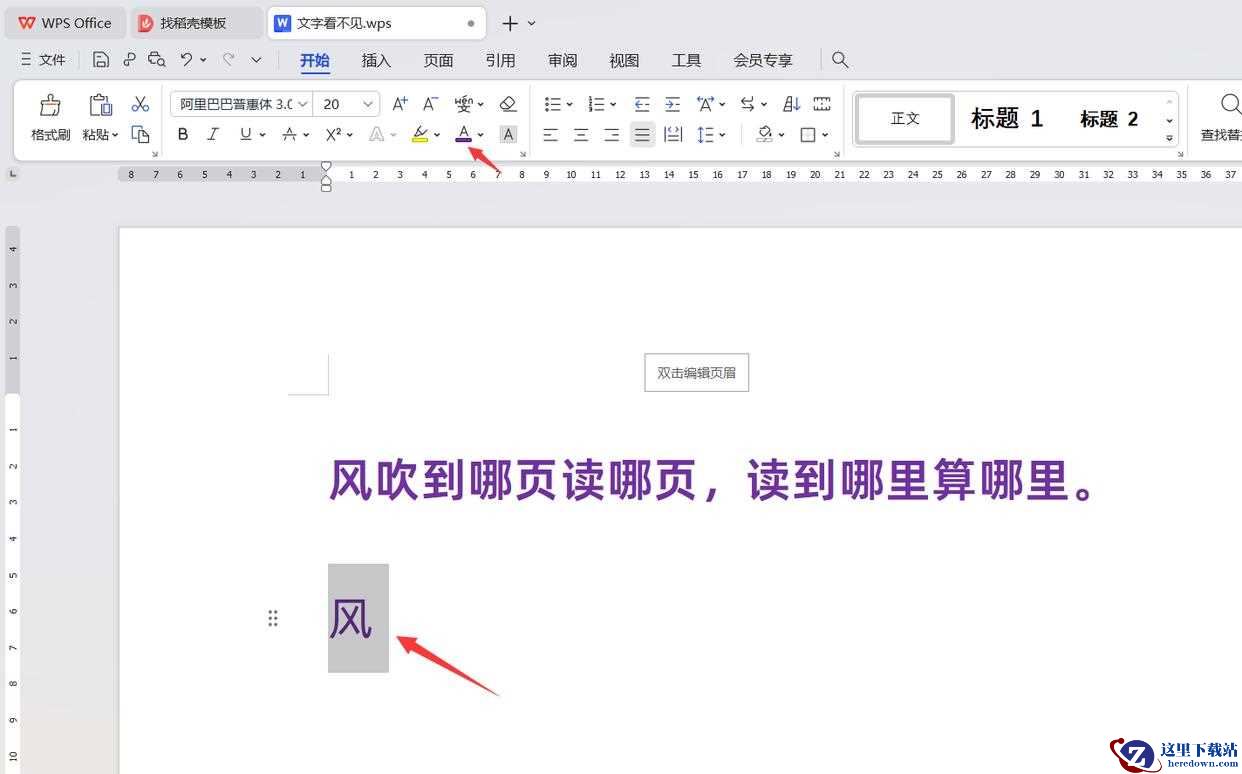
Task: Click the search magnifier beside ribbon tabs
Action: (x=840, y=60)
